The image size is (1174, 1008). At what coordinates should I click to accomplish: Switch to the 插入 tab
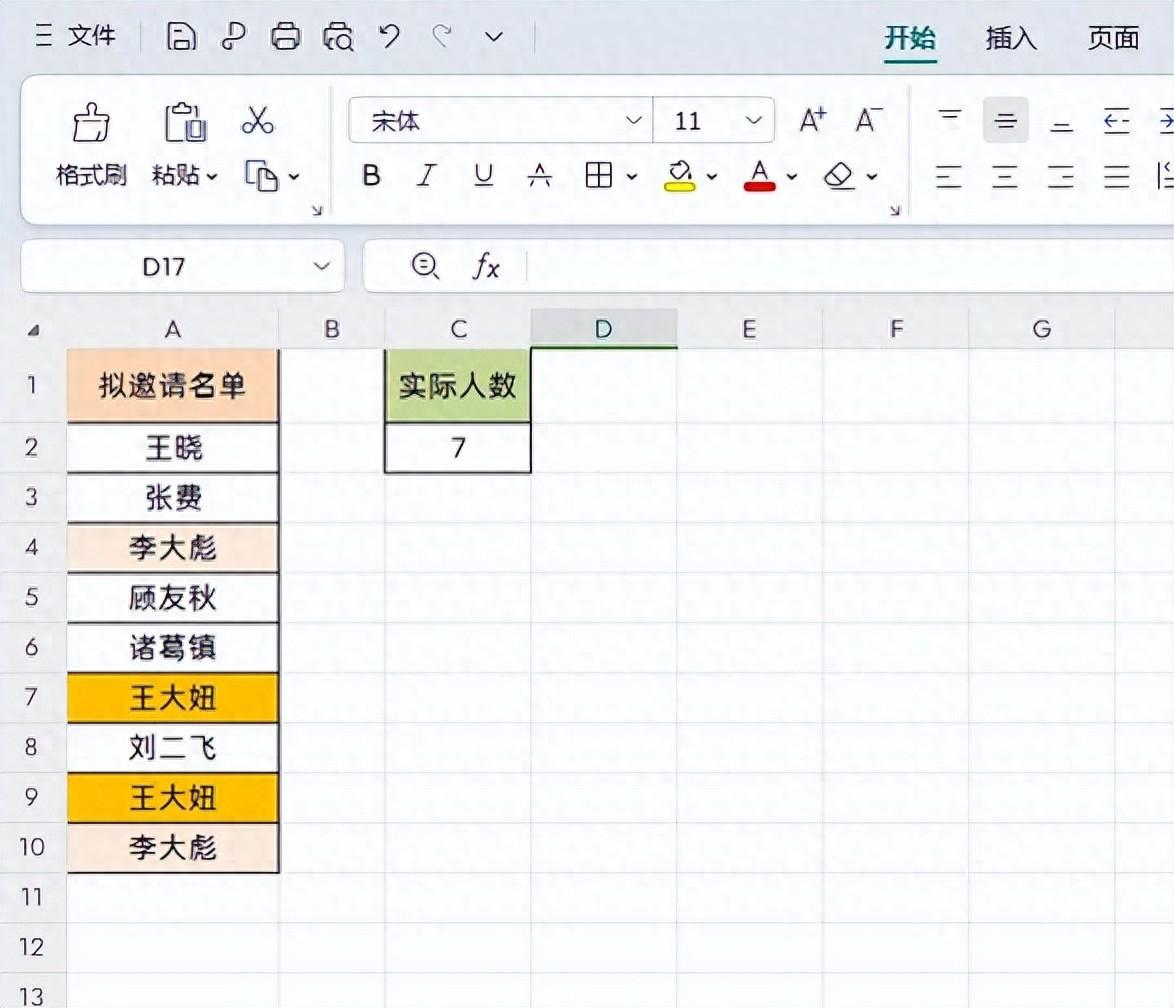(x=1011, y=37)
